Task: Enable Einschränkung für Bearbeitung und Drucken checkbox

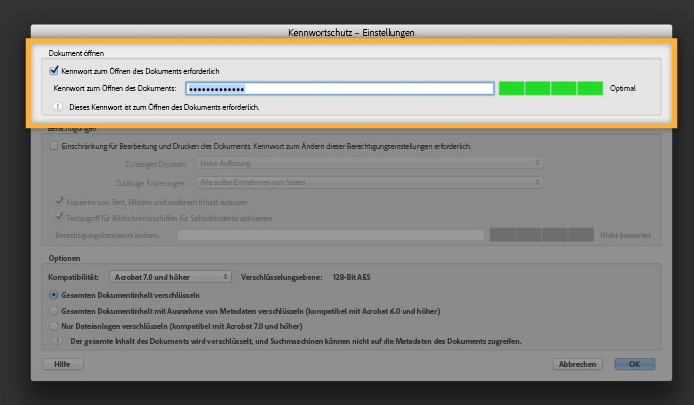Action: tap(54, 146)
